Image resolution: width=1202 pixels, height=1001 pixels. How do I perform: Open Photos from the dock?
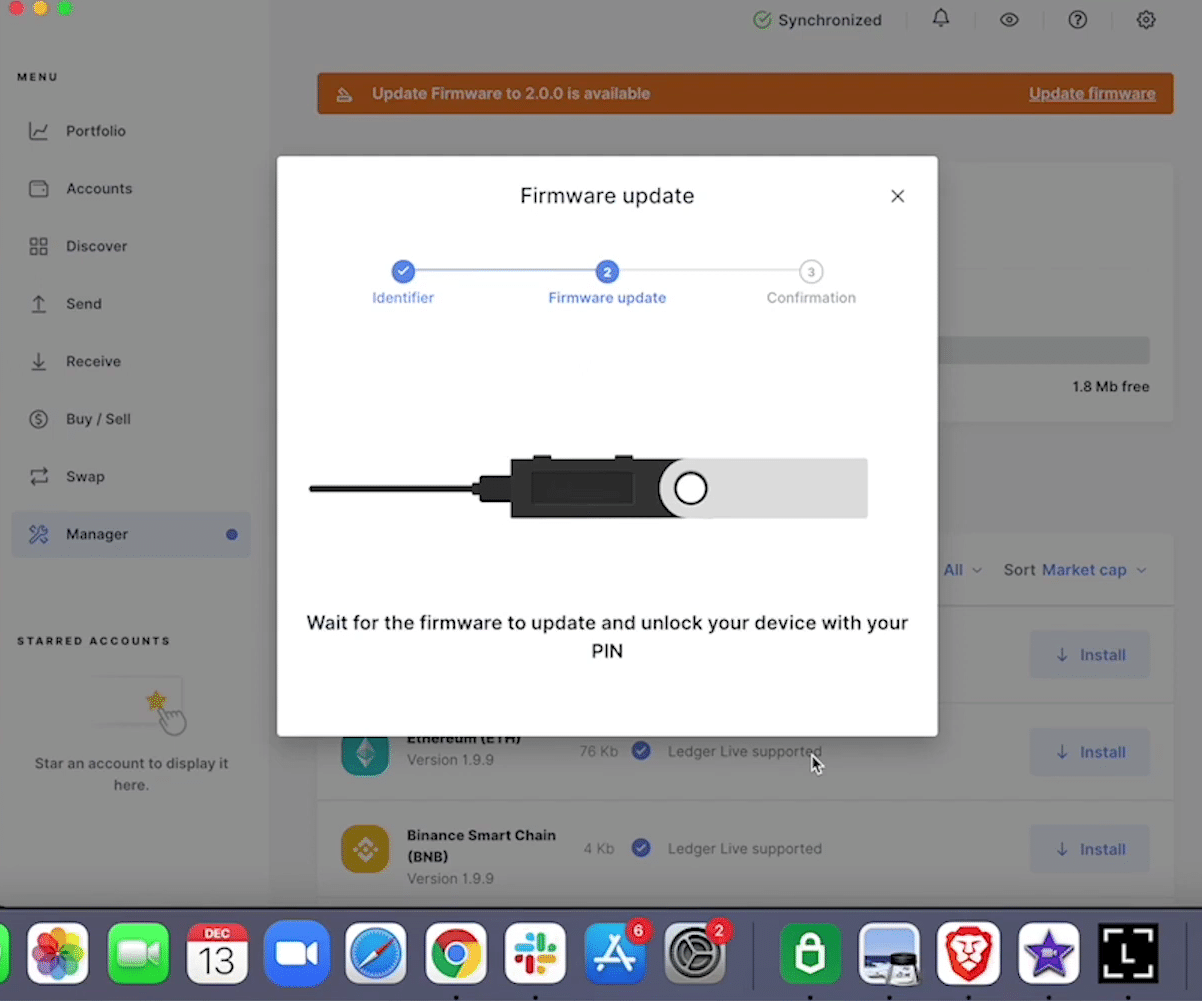(x=58, y=954)
